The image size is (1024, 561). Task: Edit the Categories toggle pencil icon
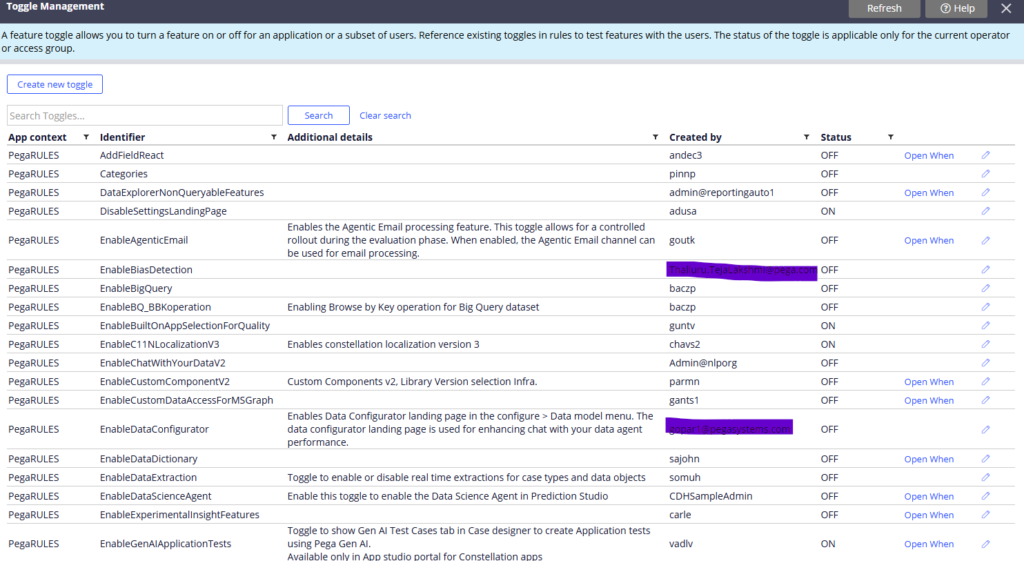pyautogui.click(x=985, y=174)
